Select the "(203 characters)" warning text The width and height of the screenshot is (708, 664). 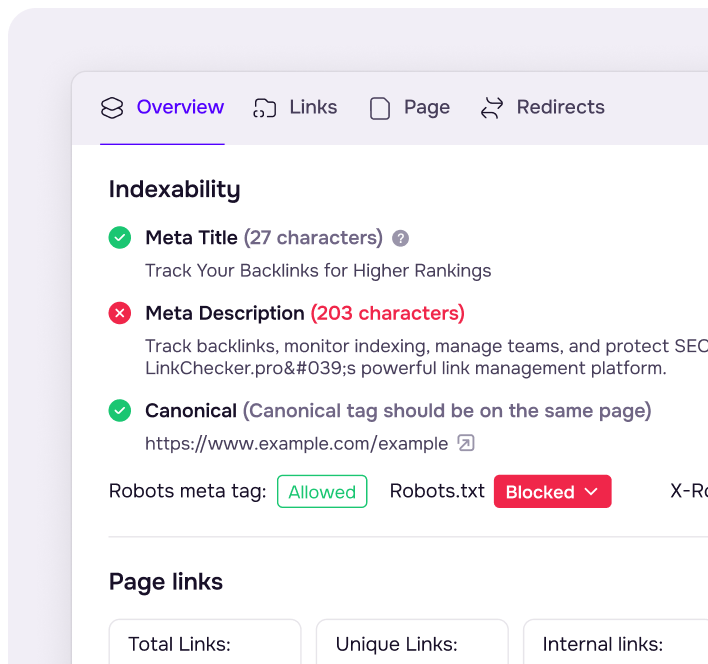pyautogui.click(x=387, y=313)
